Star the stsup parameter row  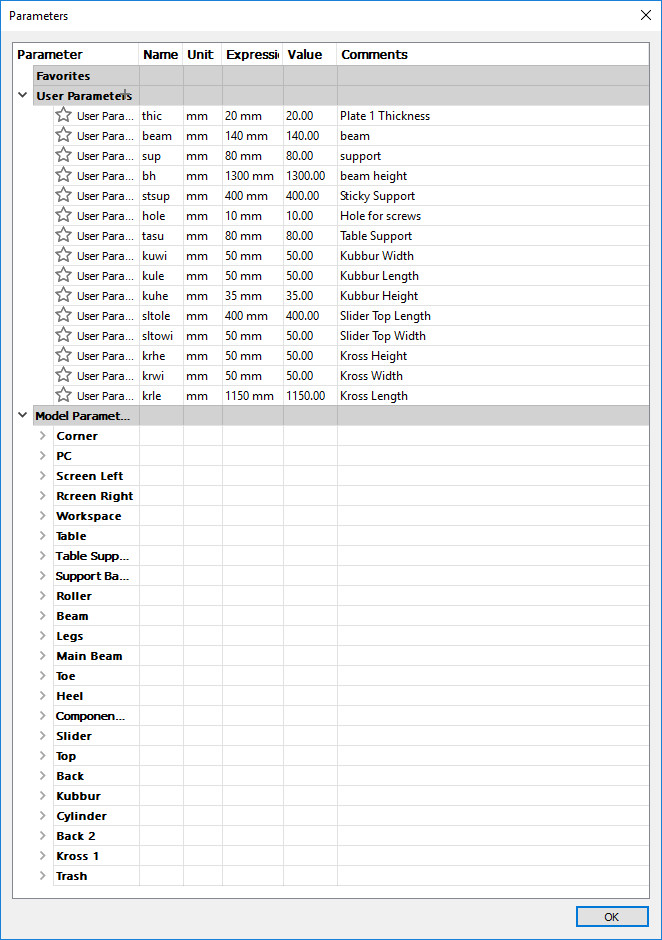pyautogui.click(x=63, y=195)
